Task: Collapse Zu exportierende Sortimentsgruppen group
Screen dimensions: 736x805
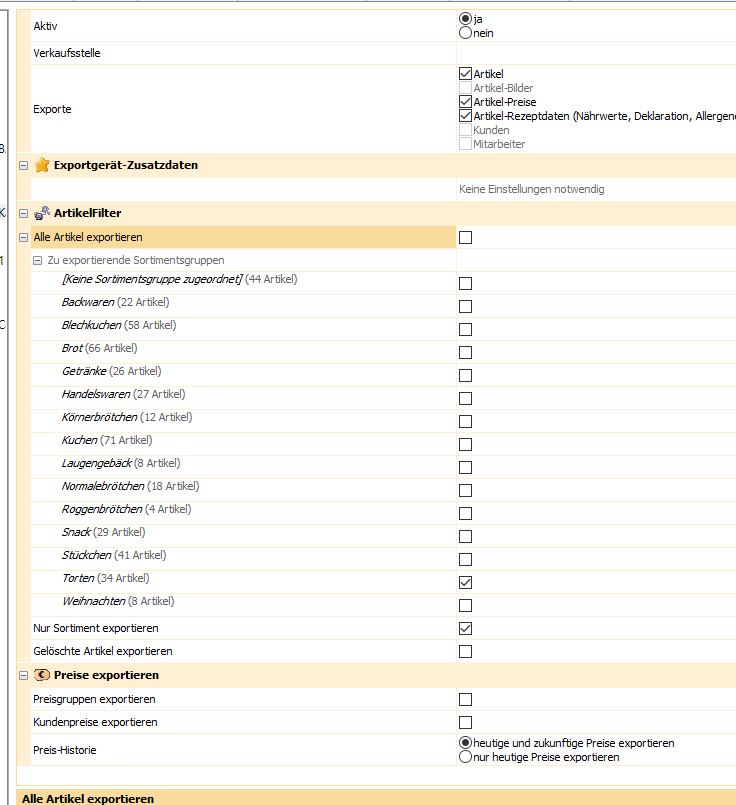Action: tap(38, 260)
